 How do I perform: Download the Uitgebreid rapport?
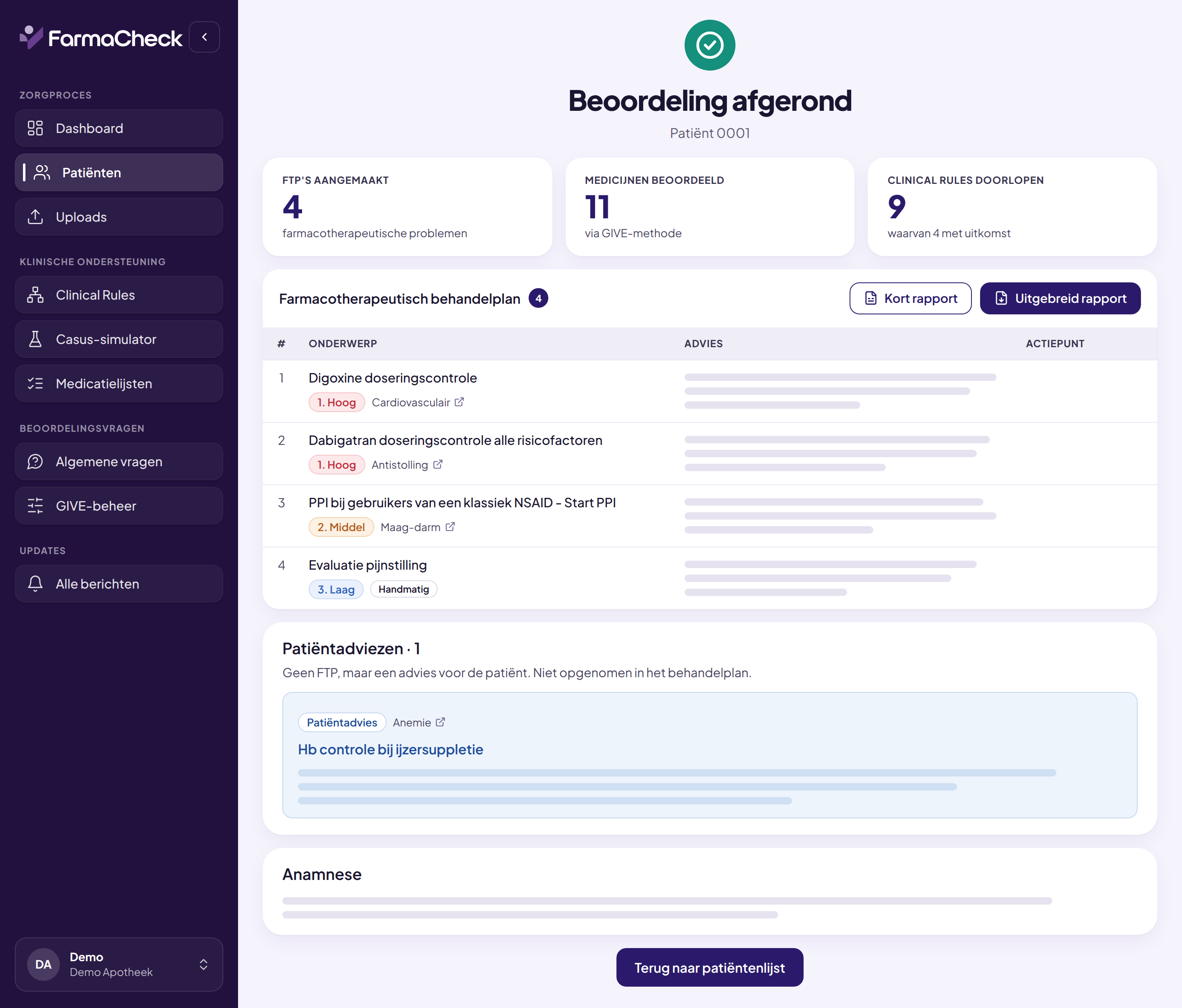click(x=1060, y=298)
